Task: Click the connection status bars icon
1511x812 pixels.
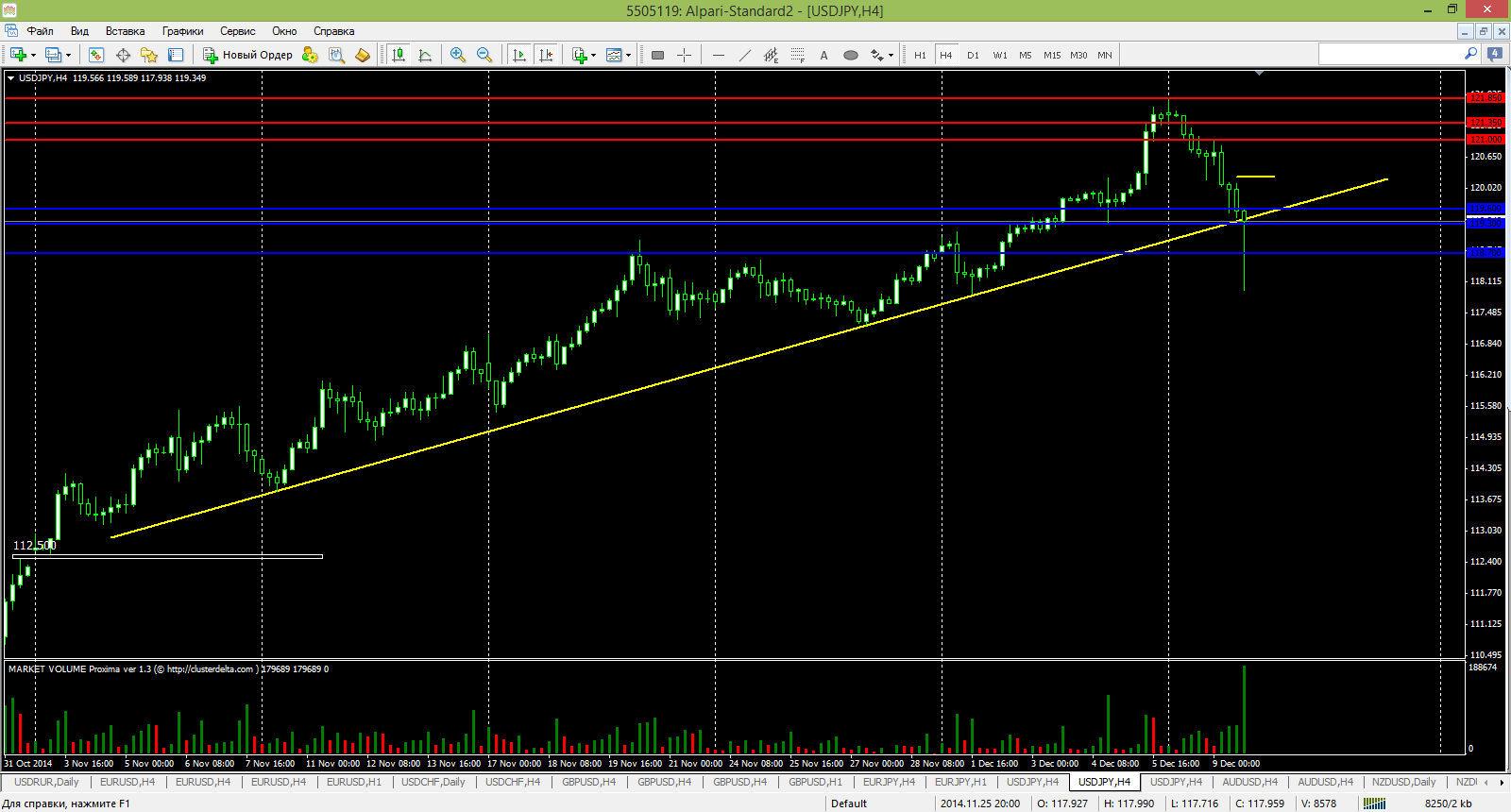Action: (1375, 804)
